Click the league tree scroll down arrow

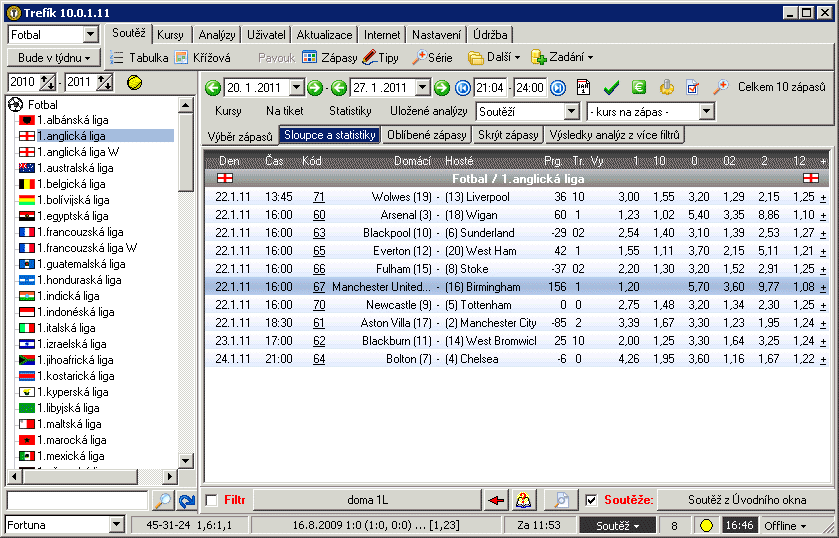tap(186, 460)
